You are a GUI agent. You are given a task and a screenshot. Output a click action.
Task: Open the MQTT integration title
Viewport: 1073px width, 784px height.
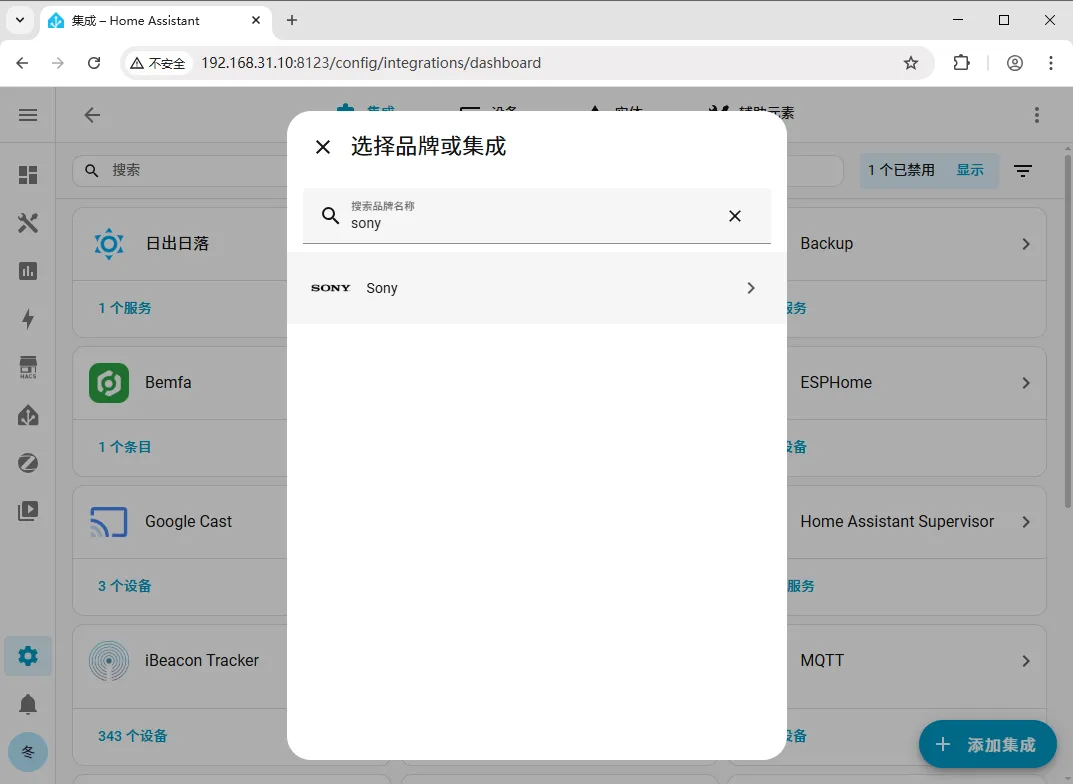[823, 660]
